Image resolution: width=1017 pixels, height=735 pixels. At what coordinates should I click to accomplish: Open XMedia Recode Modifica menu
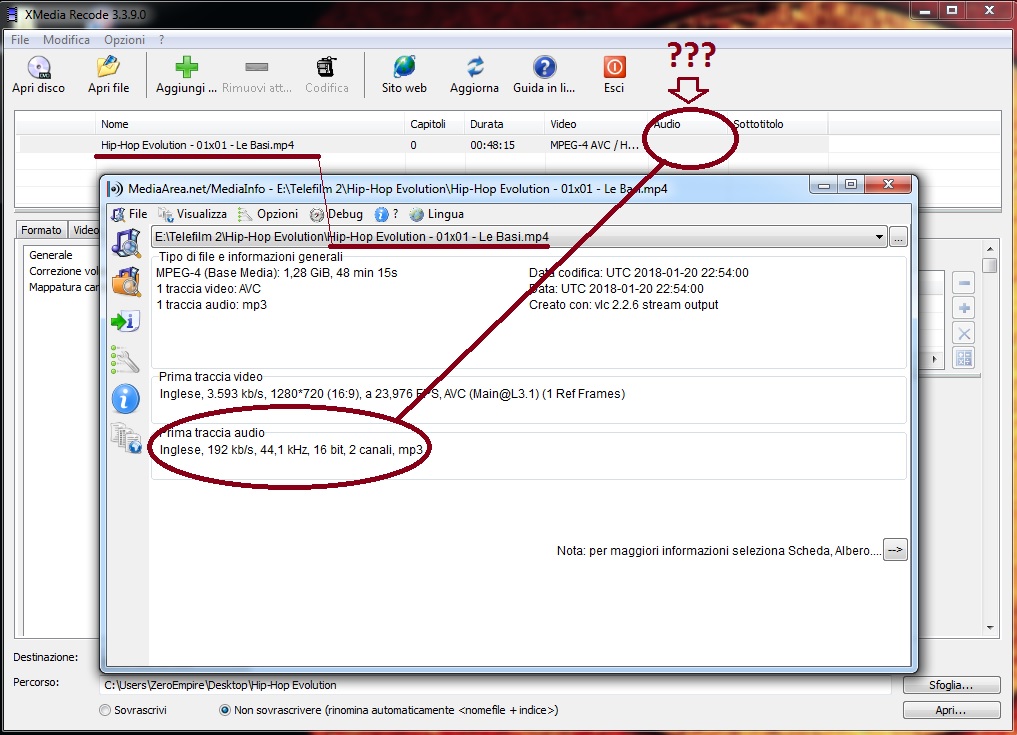[66, 40]
